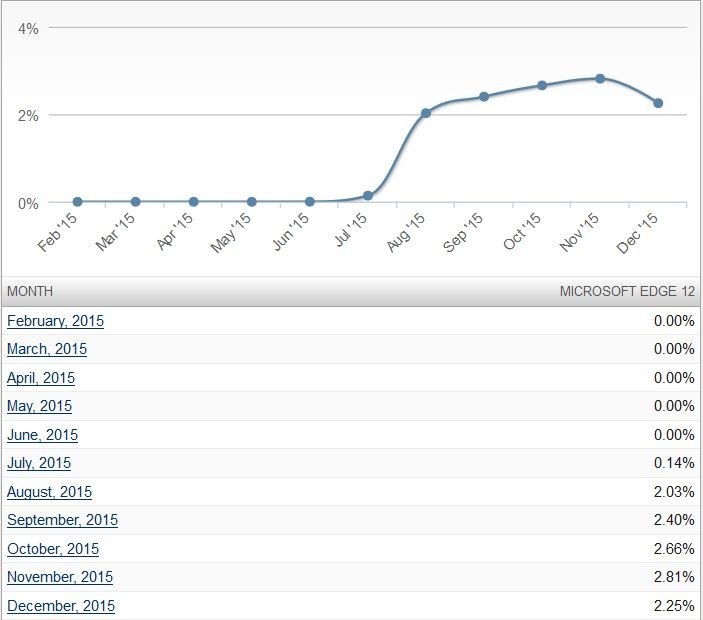703x620 pixels.
Task: Click the Feb '15 chart data point
Action: [77, 202]
